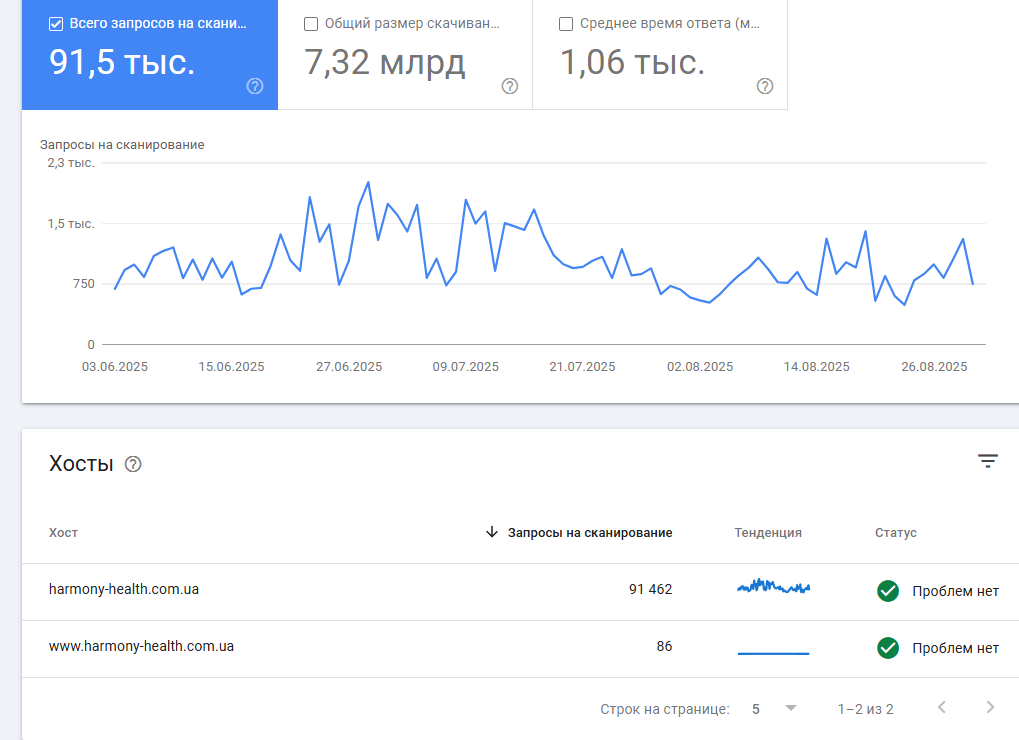Click the Тенденция column header
The image size is (1019, 740).
click(x=768, y=533)
